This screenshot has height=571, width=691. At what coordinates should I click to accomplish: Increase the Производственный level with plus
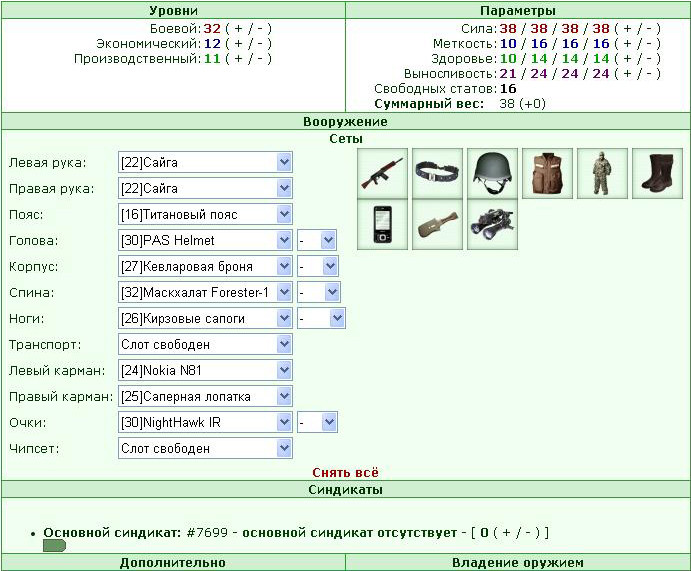tap(238, 59)
